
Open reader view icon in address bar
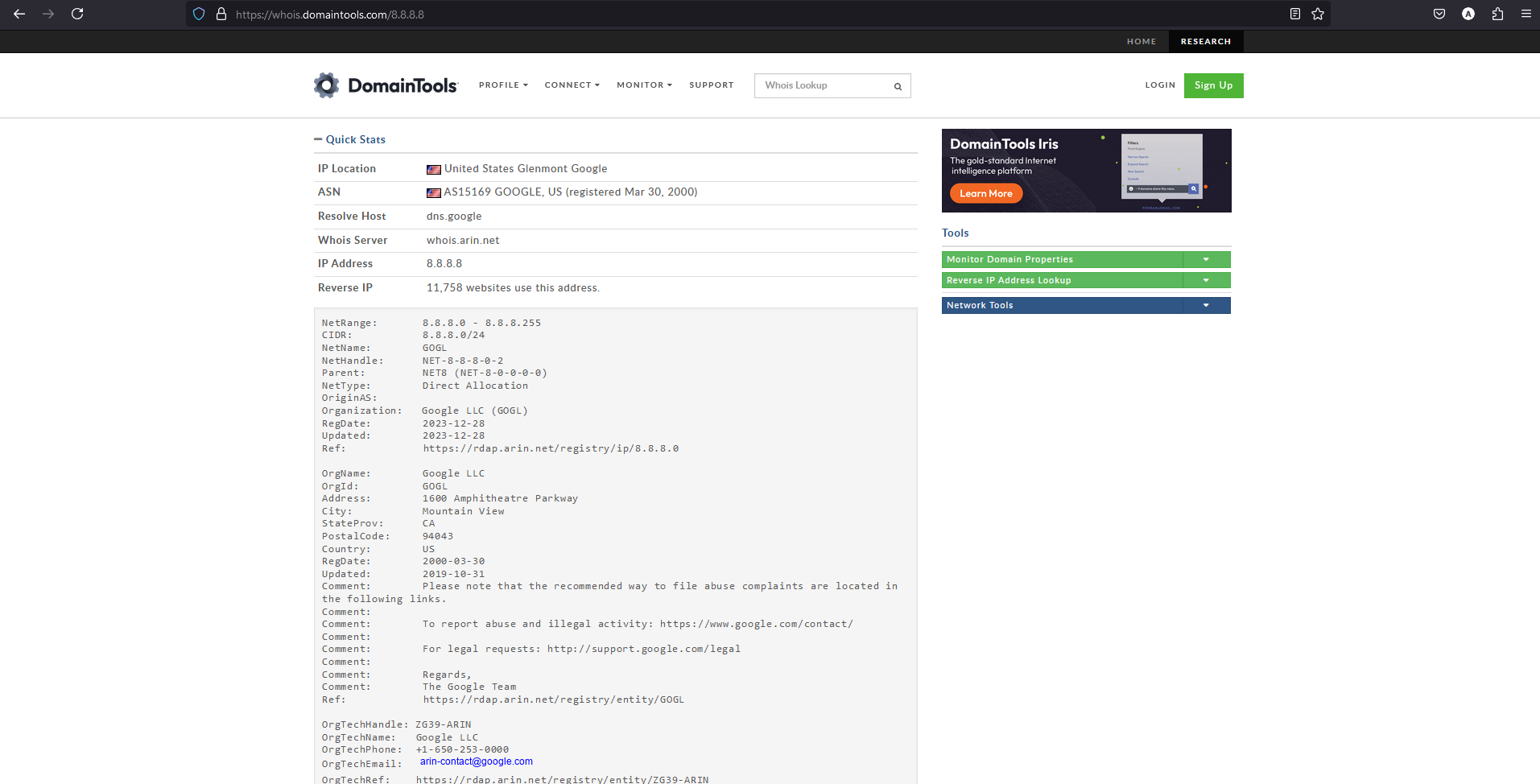(x=1295, y=14)
